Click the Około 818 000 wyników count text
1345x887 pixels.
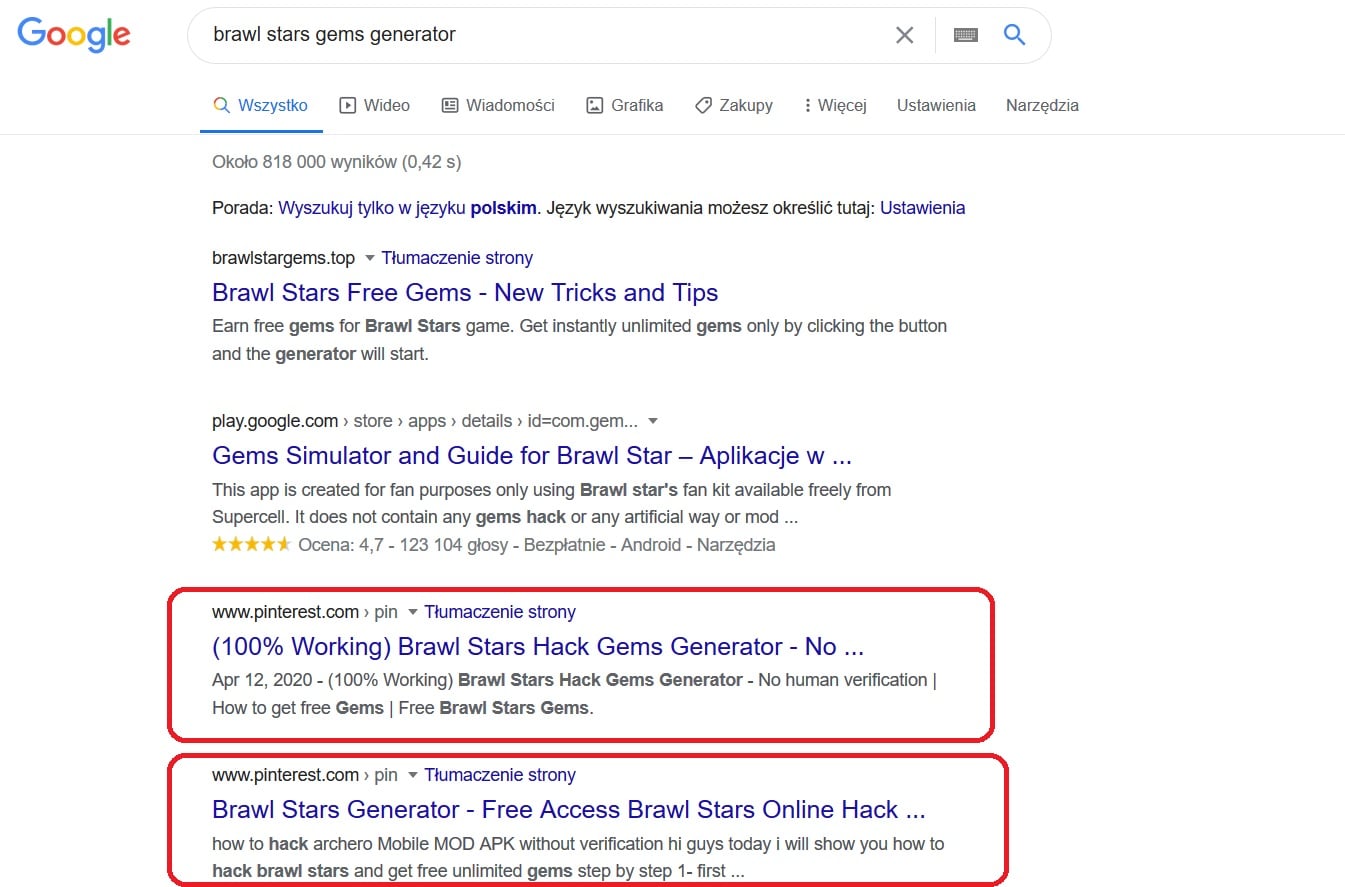[336, 161]
